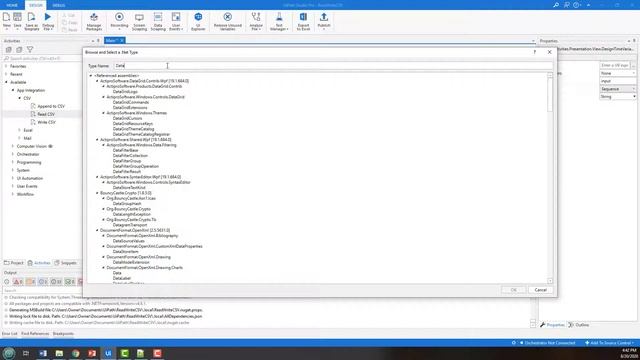Open the Error List tab

[9, 333]
